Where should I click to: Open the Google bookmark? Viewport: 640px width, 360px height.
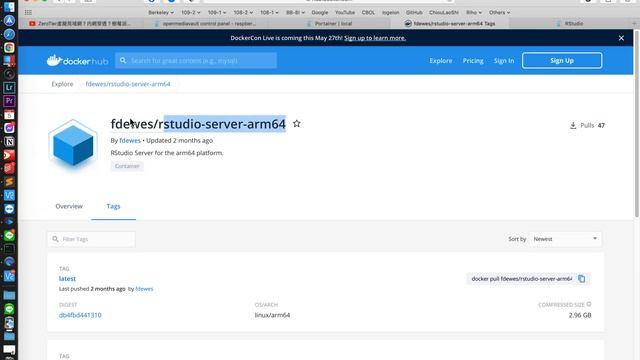point(320,13)
